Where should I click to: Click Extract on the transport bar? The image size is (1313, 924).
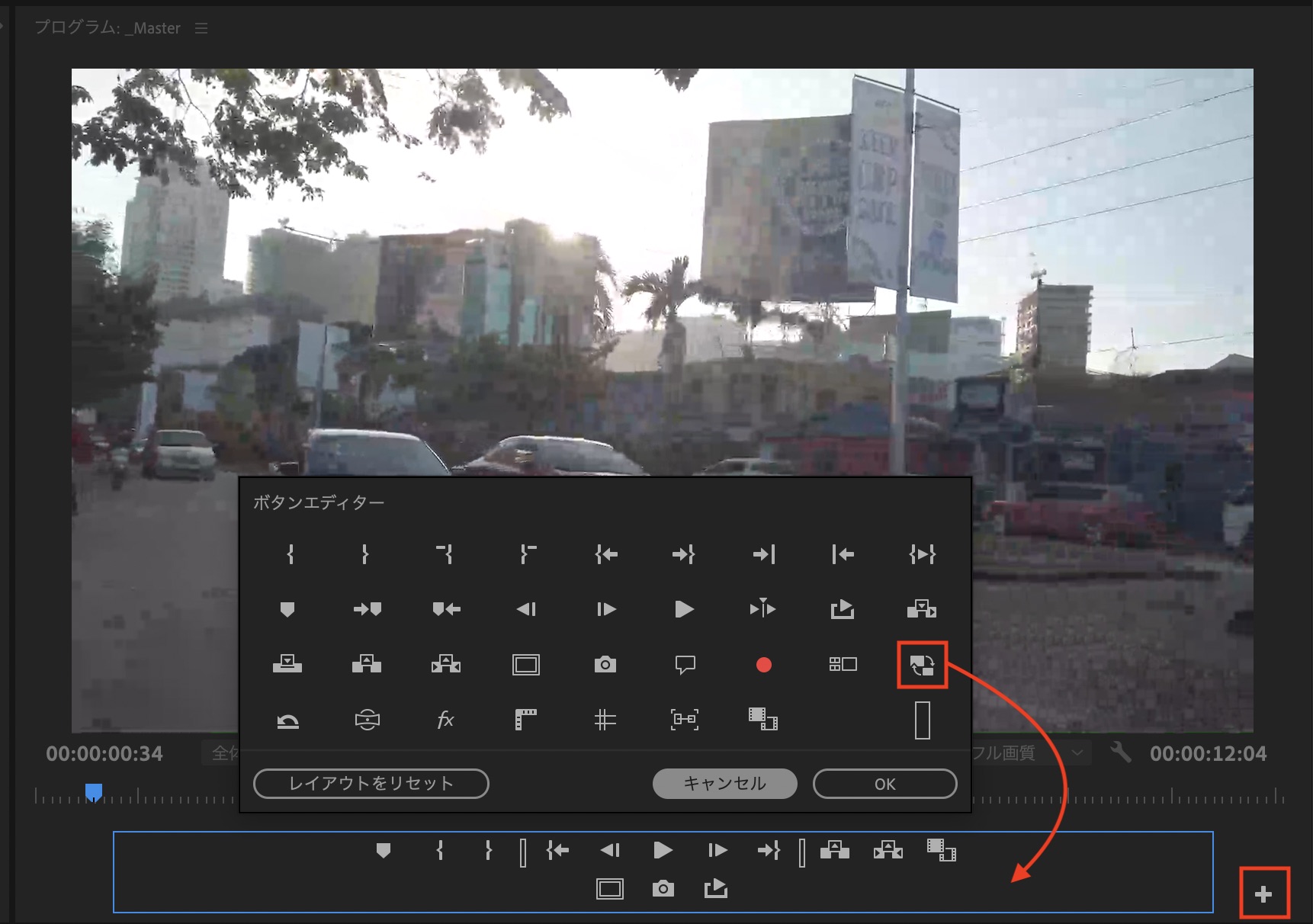[x=888, y=849]
